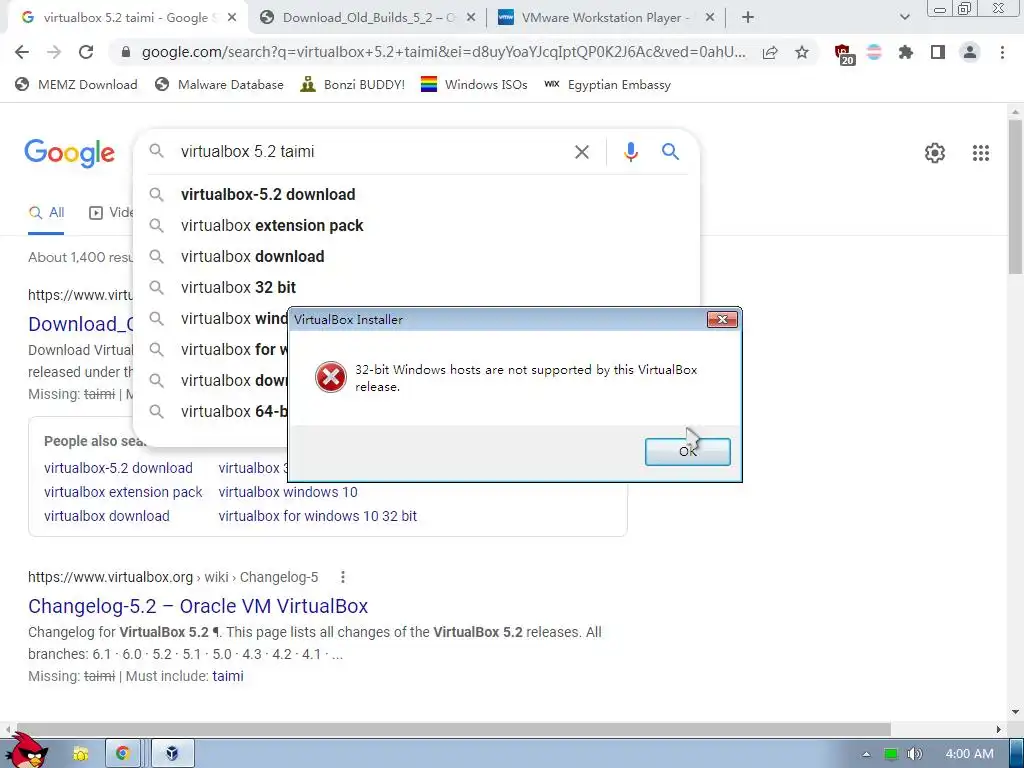Bookmark this tab with the star
Screen dimensions: 1024x768
802,52
